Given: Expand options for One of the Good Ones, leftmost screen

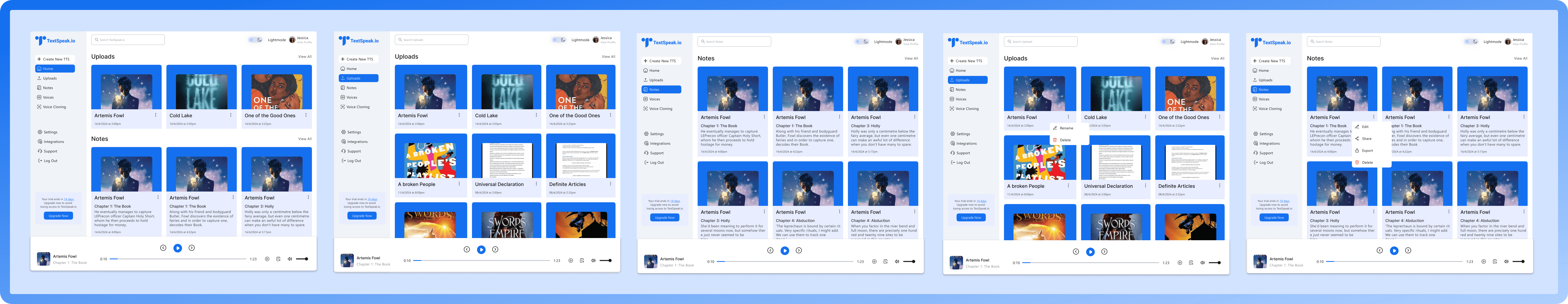Looking at the screenshot, I should click(306, 115).
